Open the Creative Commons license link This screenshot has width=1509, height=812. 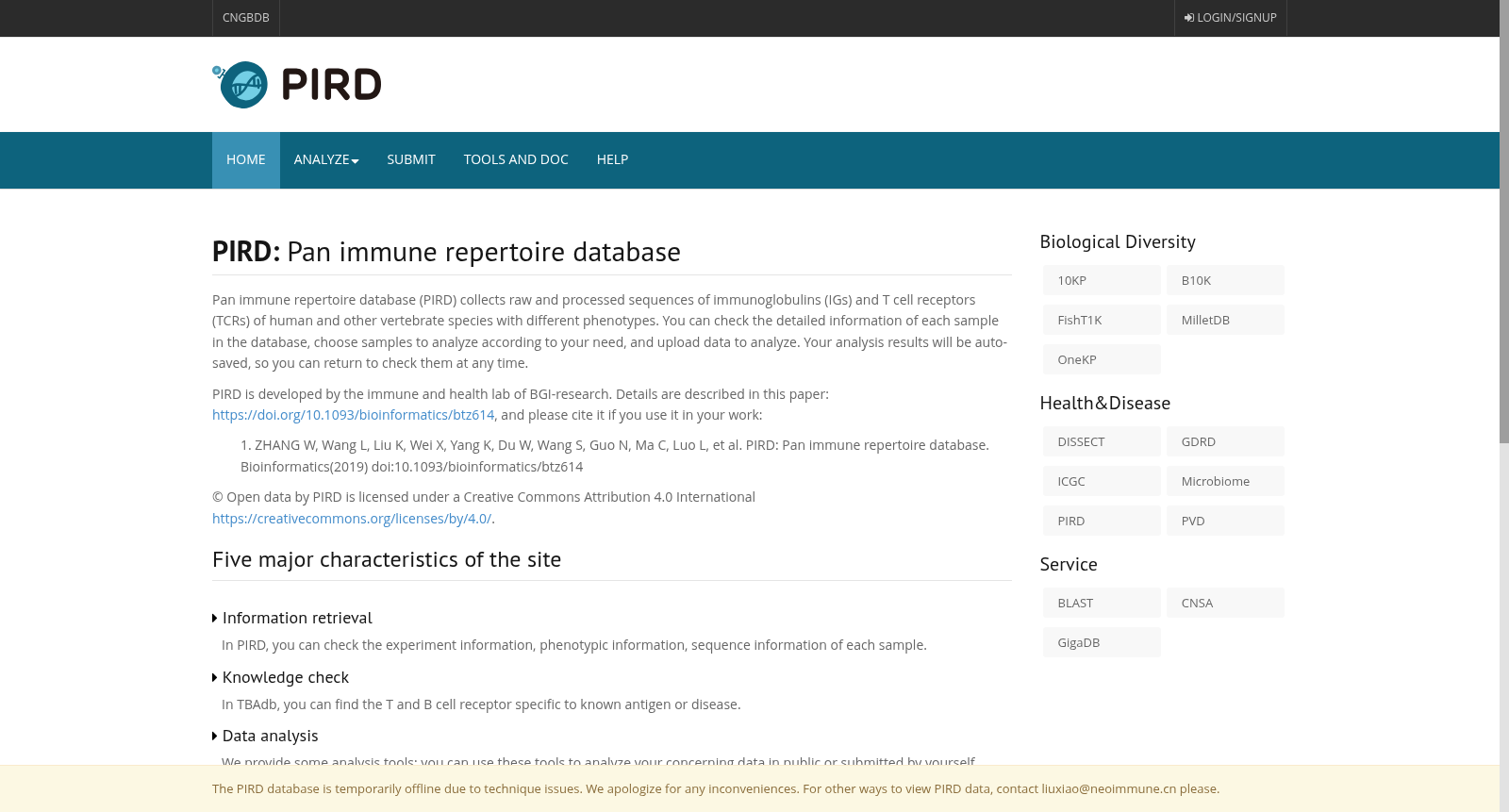[352, 519]
